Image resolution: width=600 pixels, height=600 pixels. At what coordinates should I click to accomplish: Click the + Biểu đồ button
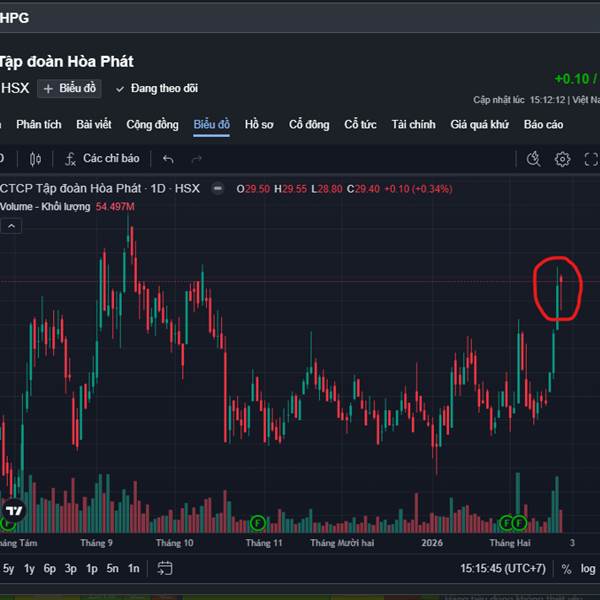pos(69,88)
